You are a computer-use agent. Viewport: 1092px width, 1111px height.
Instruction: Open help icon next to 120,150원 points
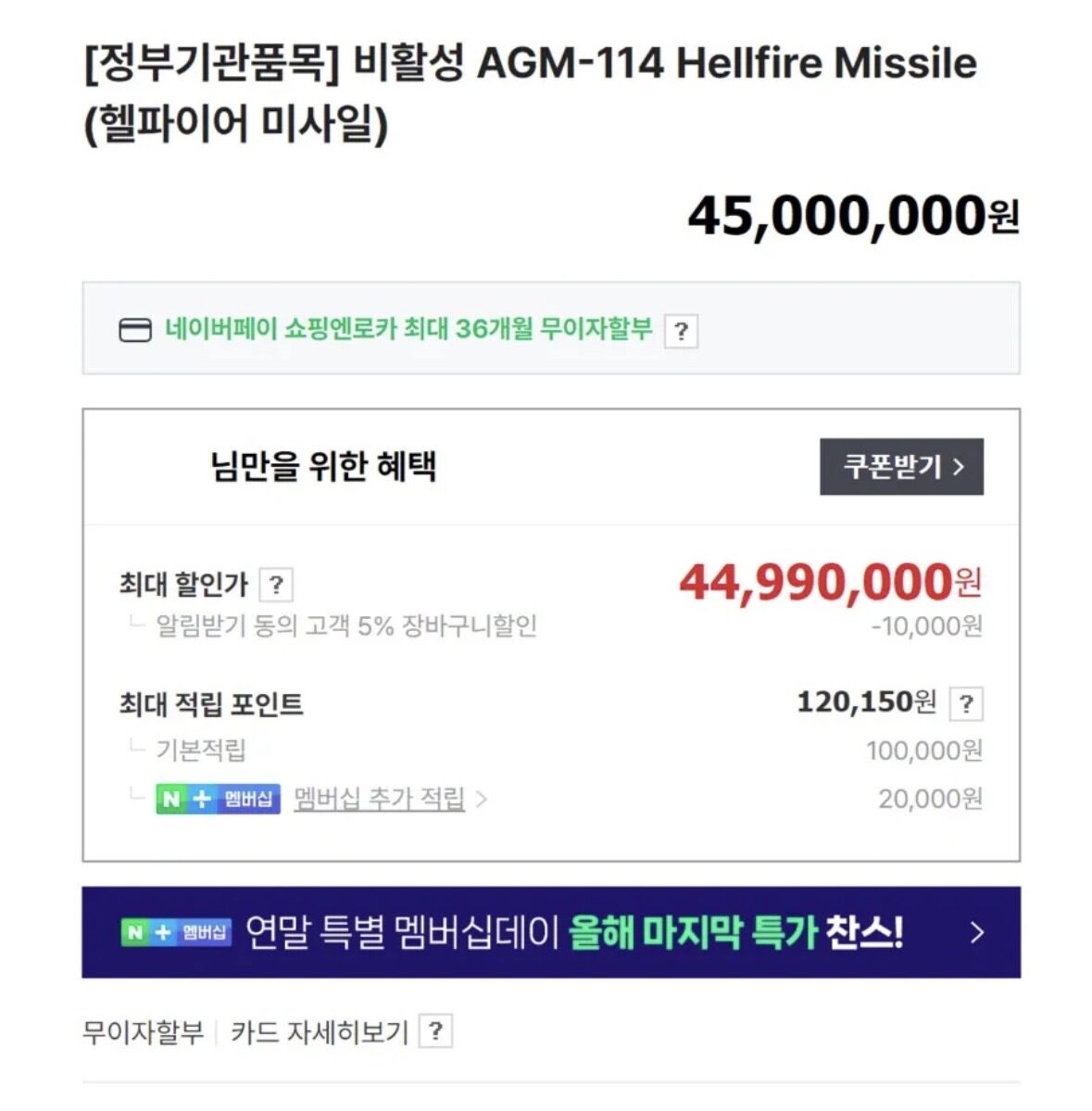[x=966, y=704]
